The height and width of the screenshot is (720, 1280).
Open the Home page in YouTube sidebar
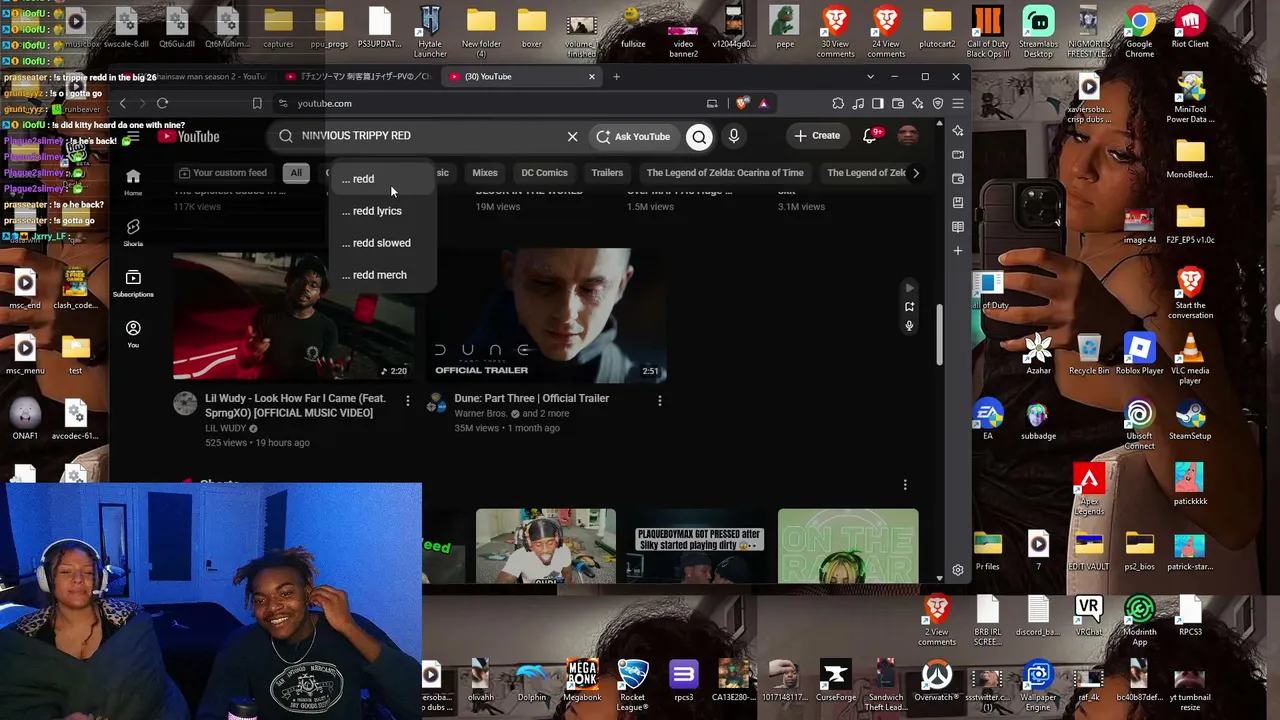tap(133, 182)
